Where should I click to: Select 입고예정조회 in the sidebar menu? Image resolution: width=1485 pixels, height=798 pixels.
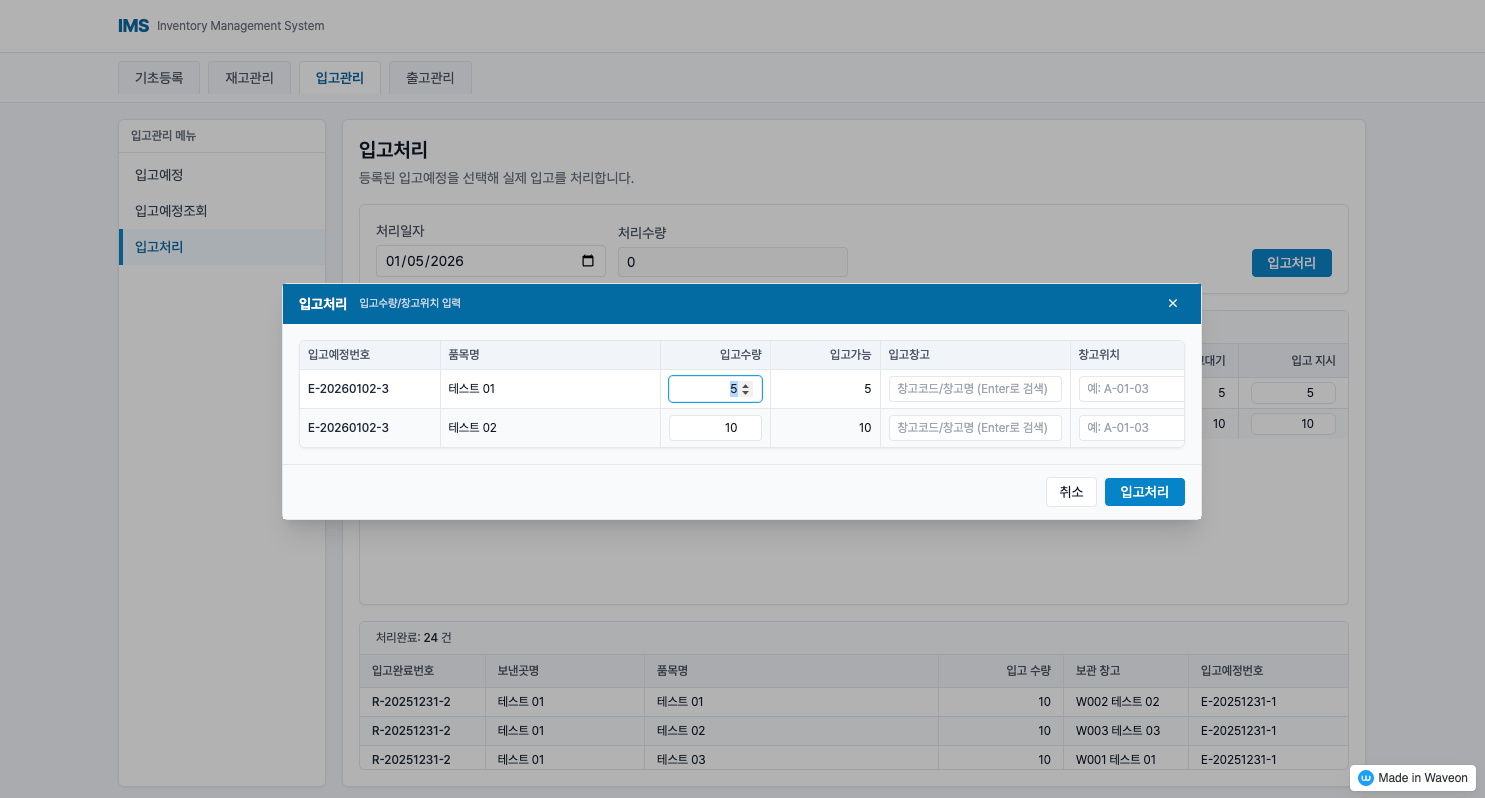coord(171,211)
